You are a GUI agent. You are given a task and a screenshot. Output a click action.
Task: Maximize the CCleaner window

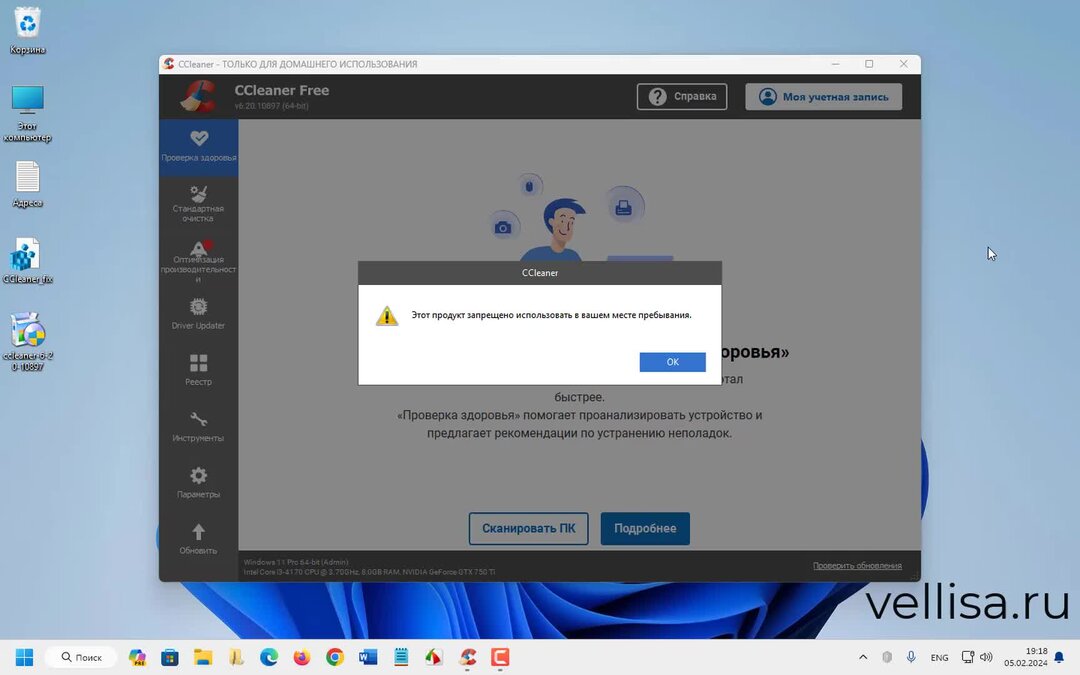[869, 63]
